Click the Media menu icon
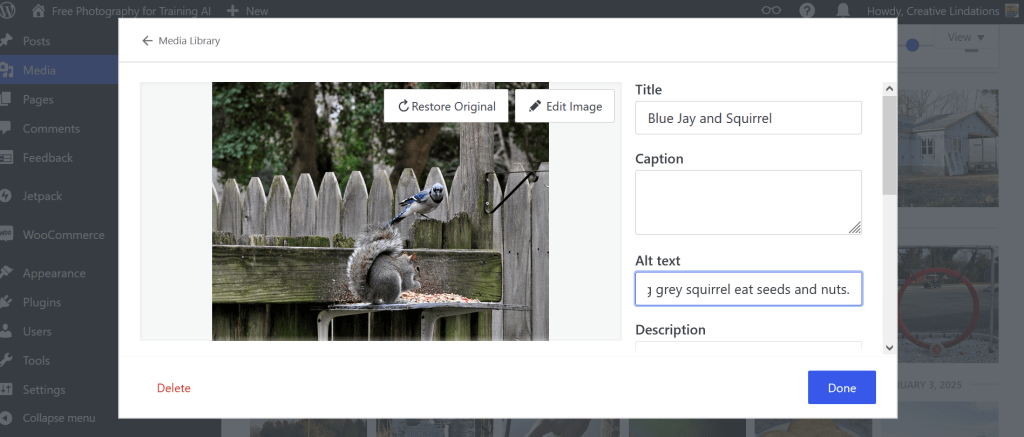The image size is (1024, 437). 7,70
